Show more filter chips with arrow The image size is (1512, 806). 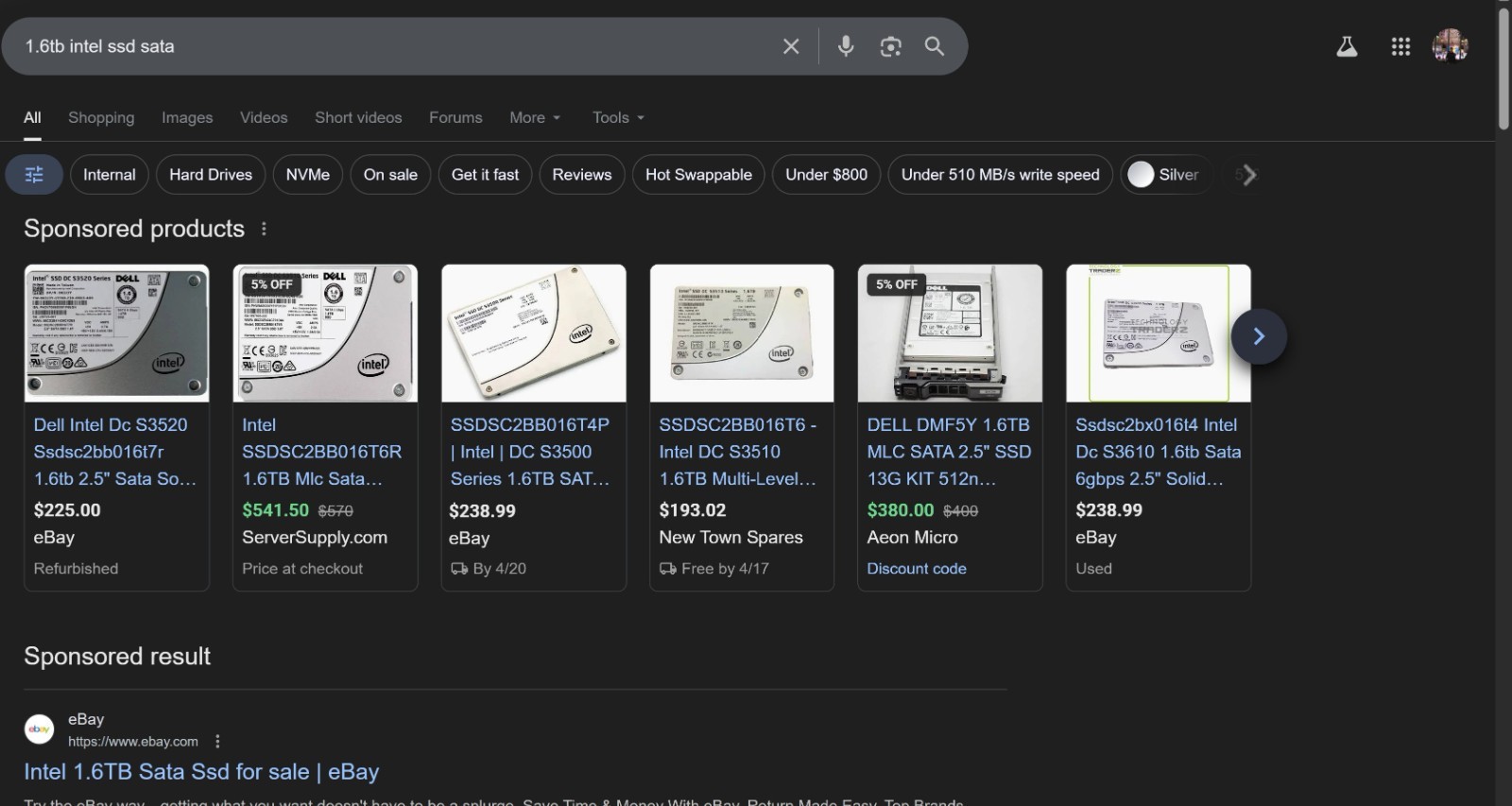click(1248, 175)
